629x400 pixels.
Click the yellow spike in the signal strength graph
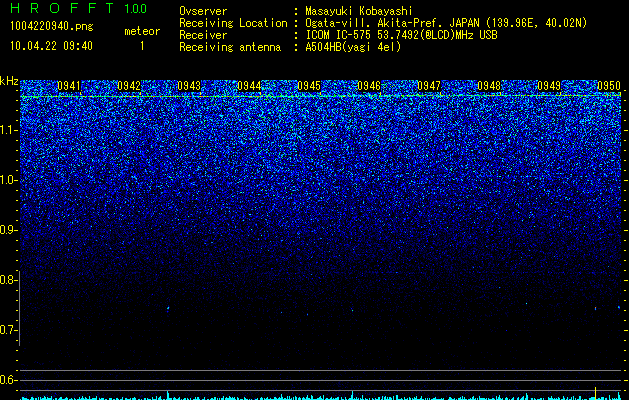coord(595,393)
